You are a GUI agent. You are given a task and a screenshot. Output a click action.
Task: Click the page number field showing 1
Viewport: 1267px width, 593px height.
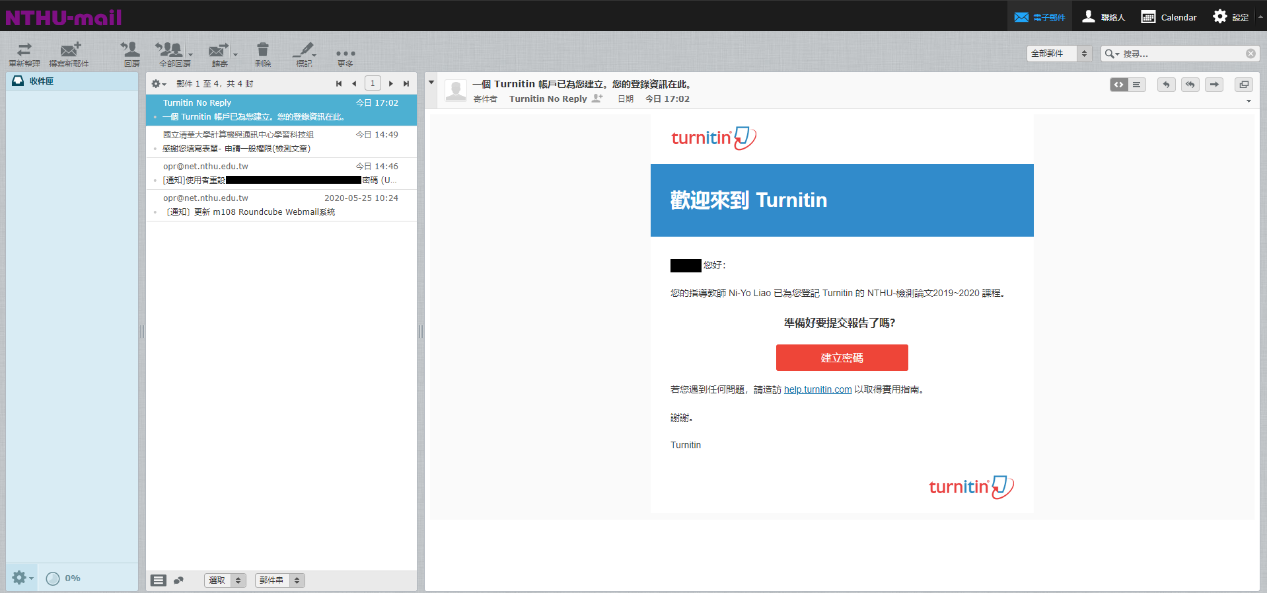(372, 84)
